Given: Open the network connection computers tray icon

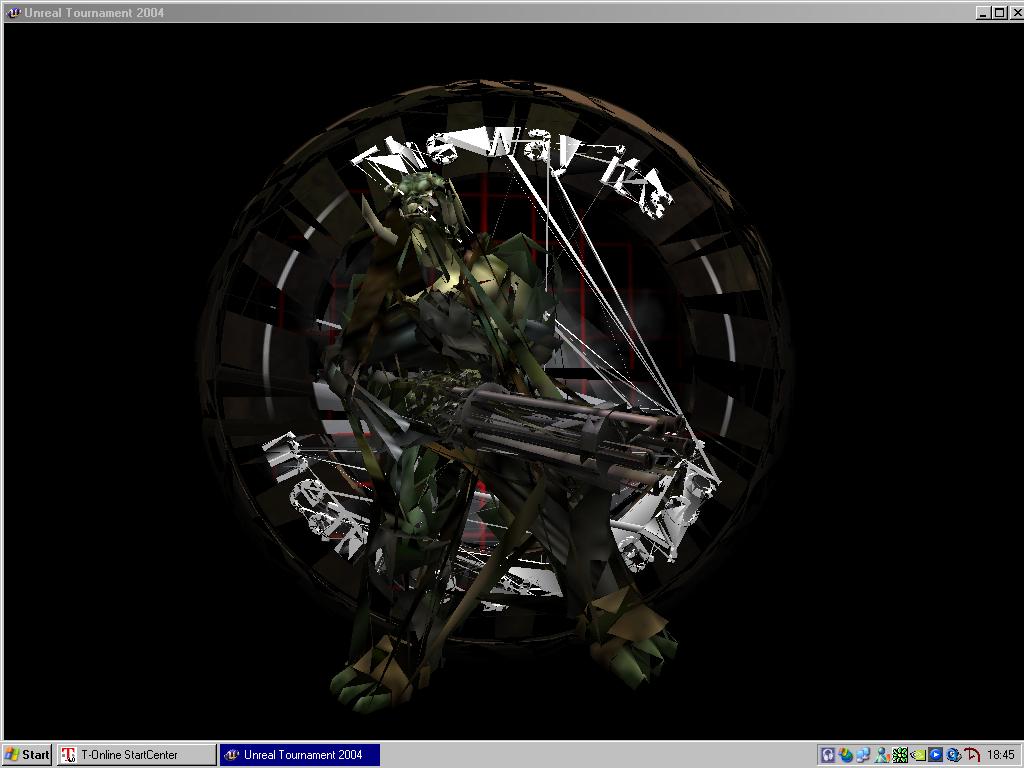Looking at the screenshot, I should (863, 755).
